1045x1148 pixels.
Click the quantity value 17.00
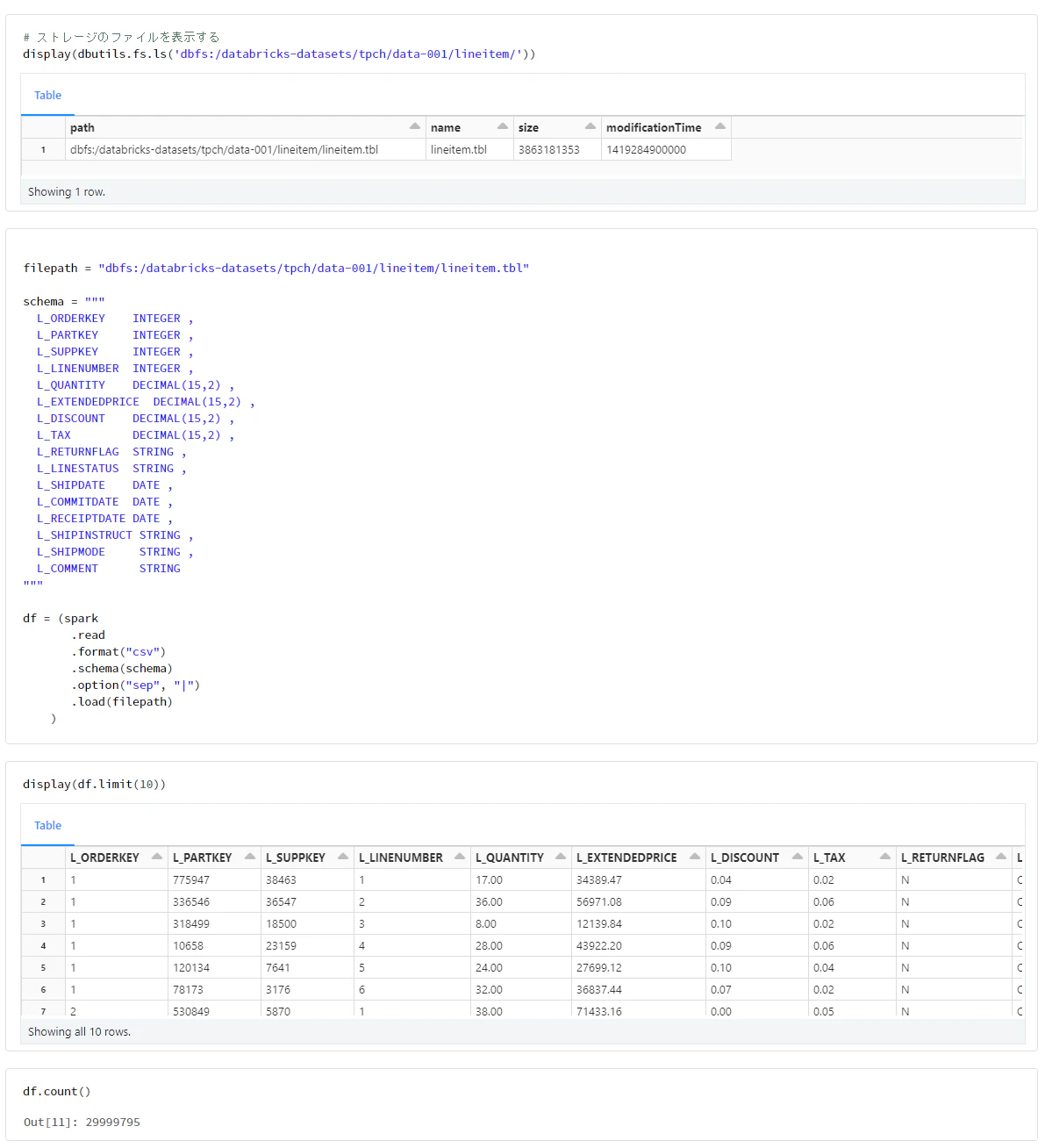490,880
